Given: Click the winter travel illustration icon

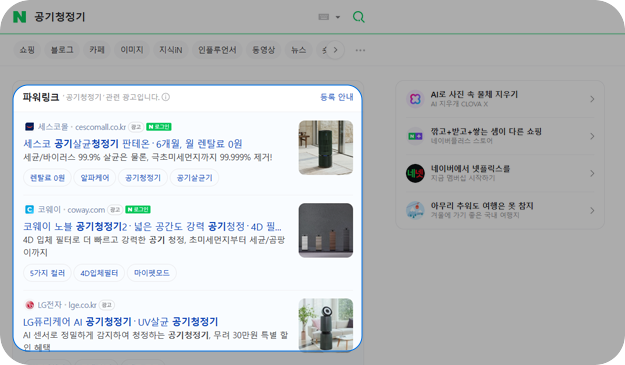Looking at the screenshot, I should (415, 210).
